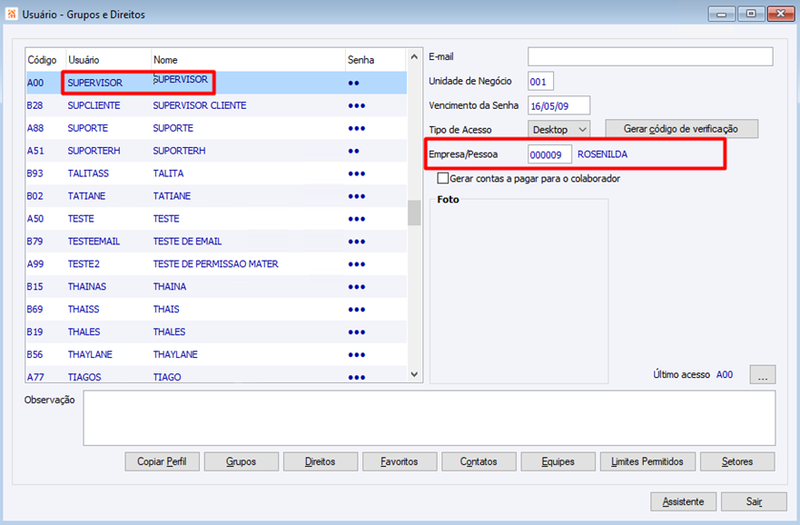Select user TATIANE with code B02
Screen dimensions: 800x525
click(x=216, y=196)
